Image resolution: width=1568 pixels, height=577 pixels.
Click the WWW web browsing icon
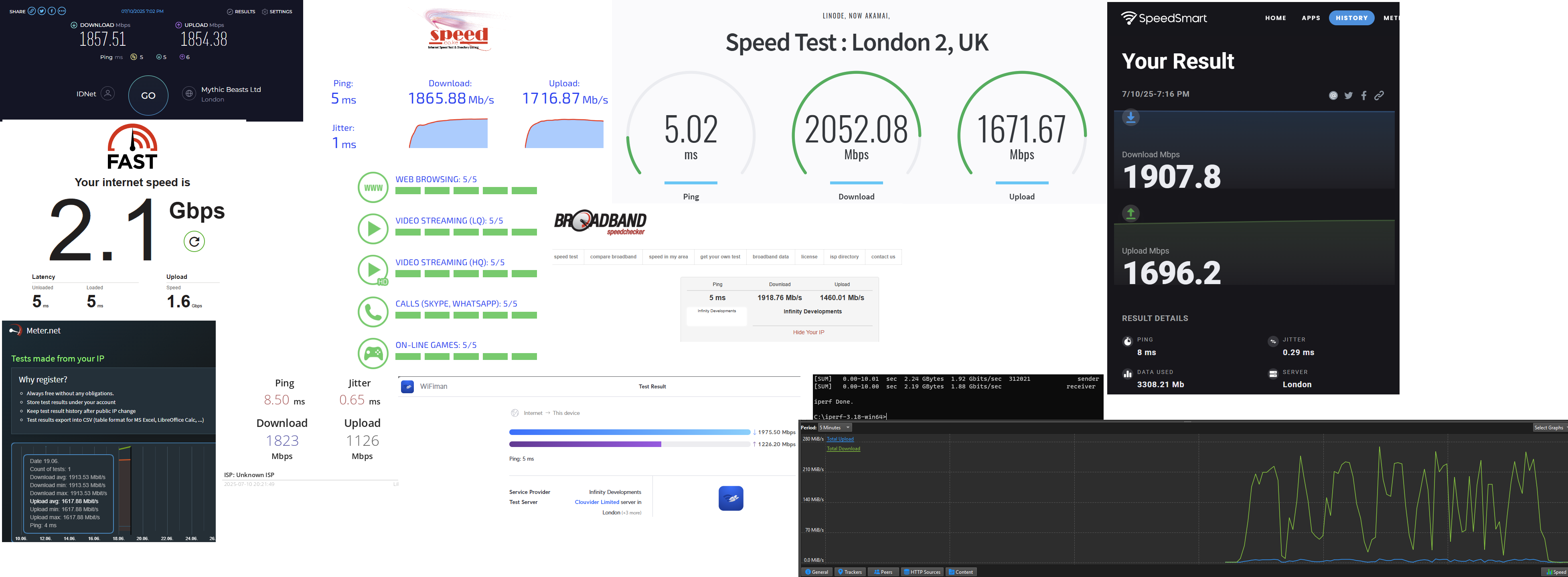click(373, 188)
